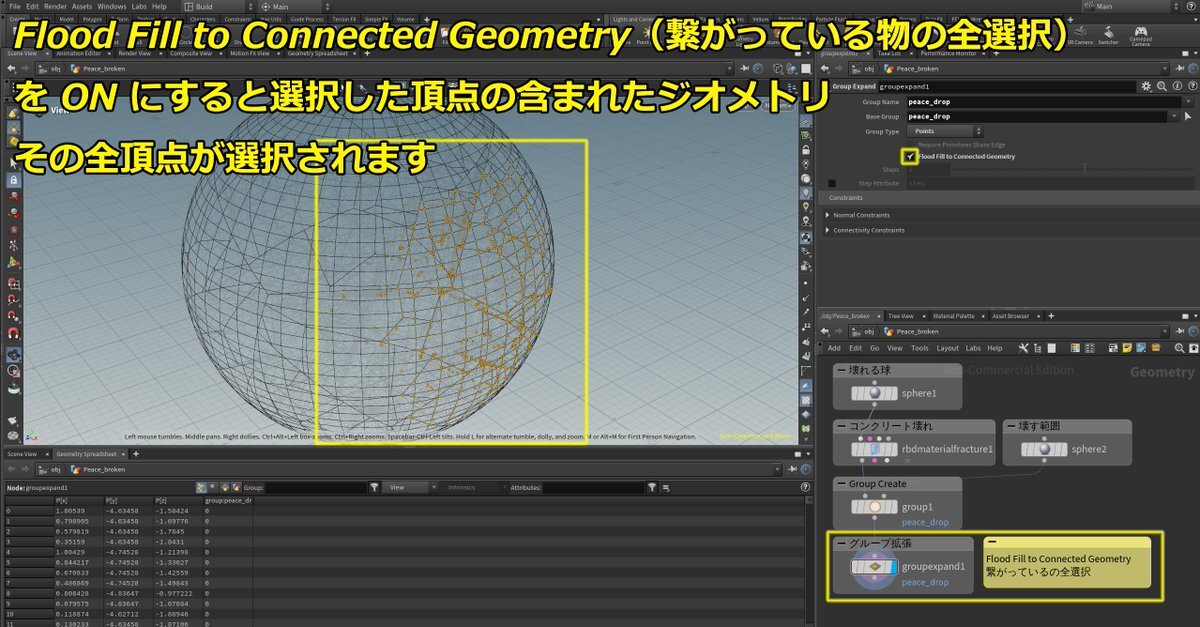Open the View dropdown in Geometry Spreadsheet
This screenshot has width=1200, height=627.
tap(410, 487)
